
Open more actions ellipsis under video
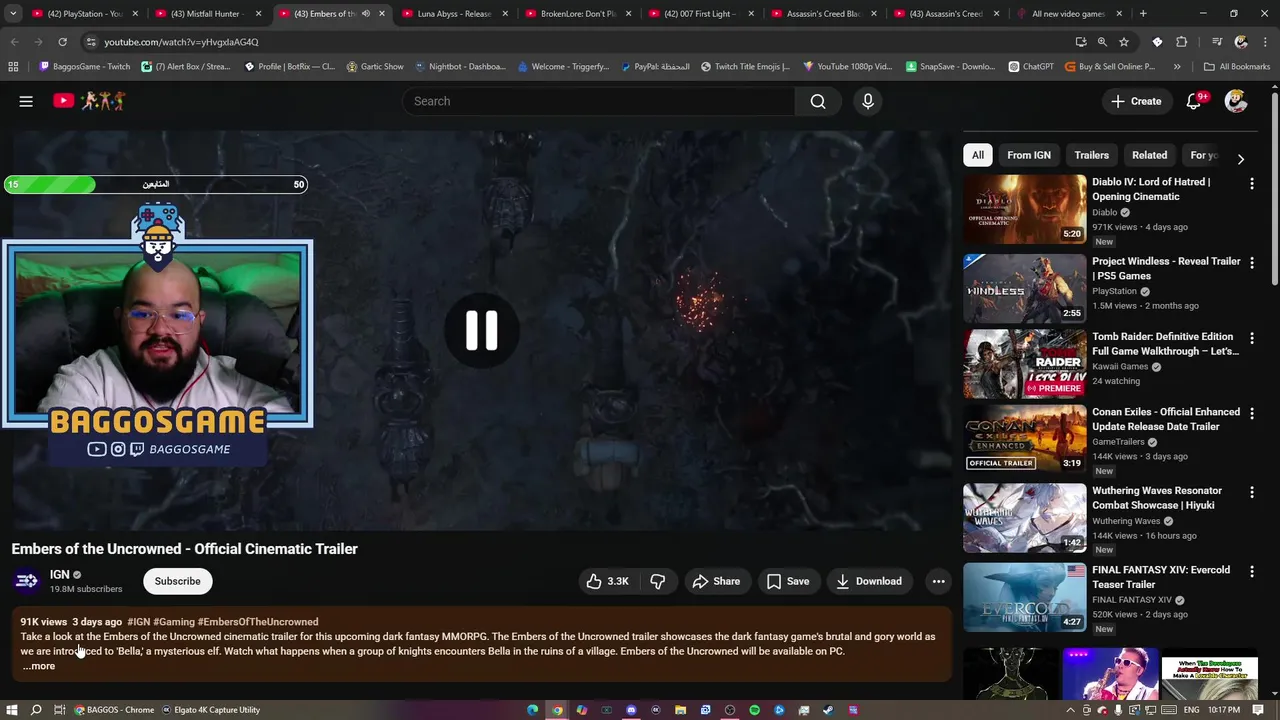coord(938,581)
